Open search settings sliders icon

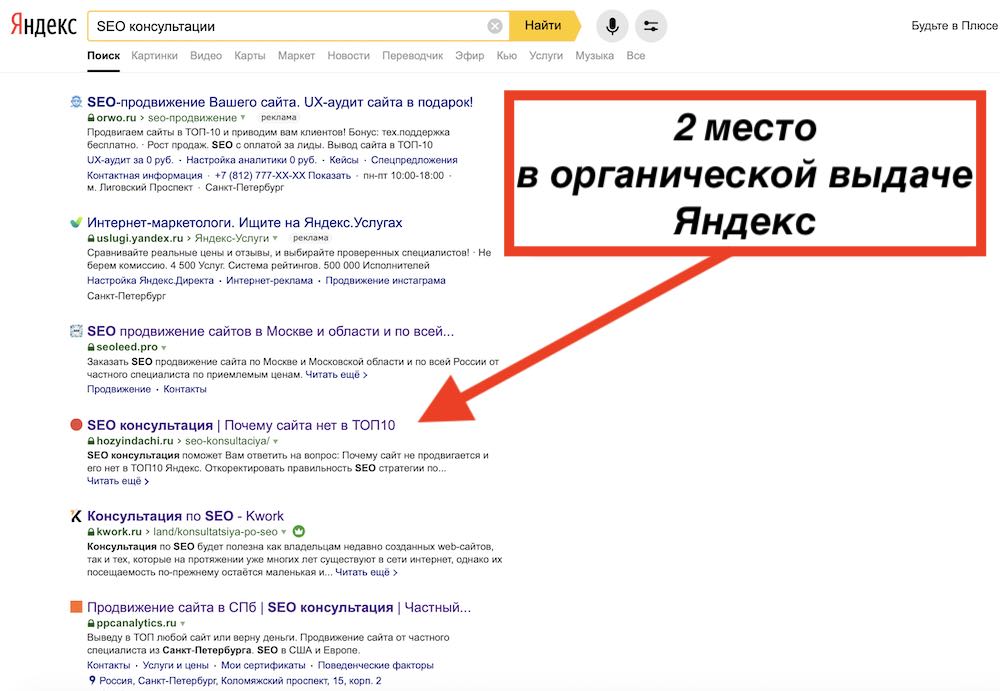(651, 26)
